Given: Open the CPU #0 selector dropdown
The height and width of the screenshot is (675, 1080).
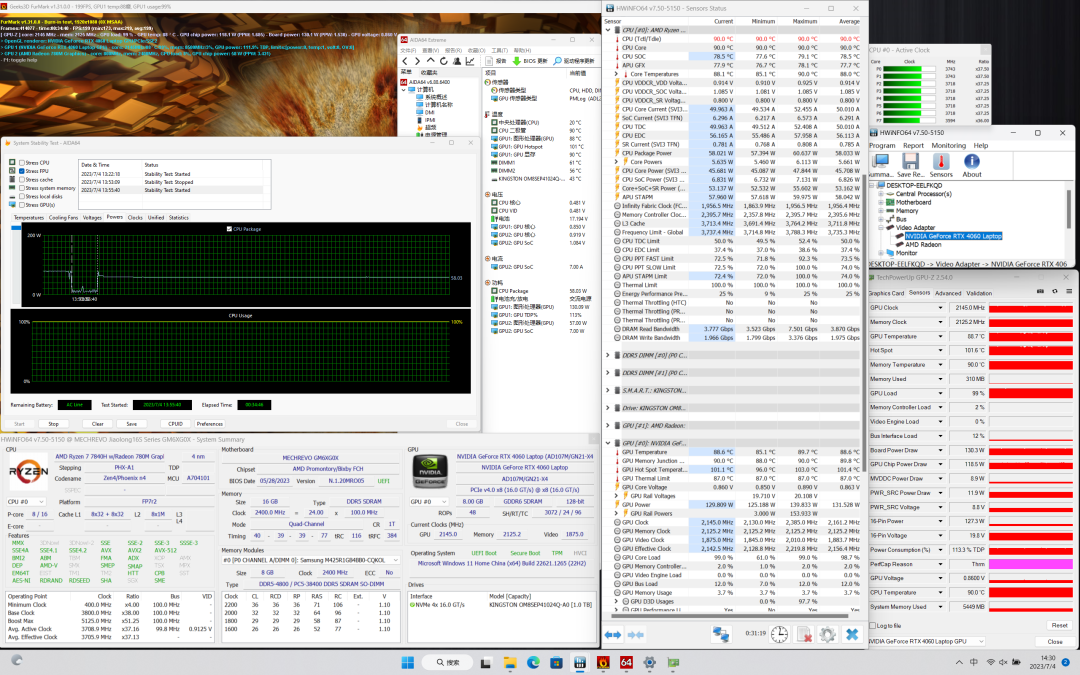Looking at the screenshot, I should (x=29, y=501).
